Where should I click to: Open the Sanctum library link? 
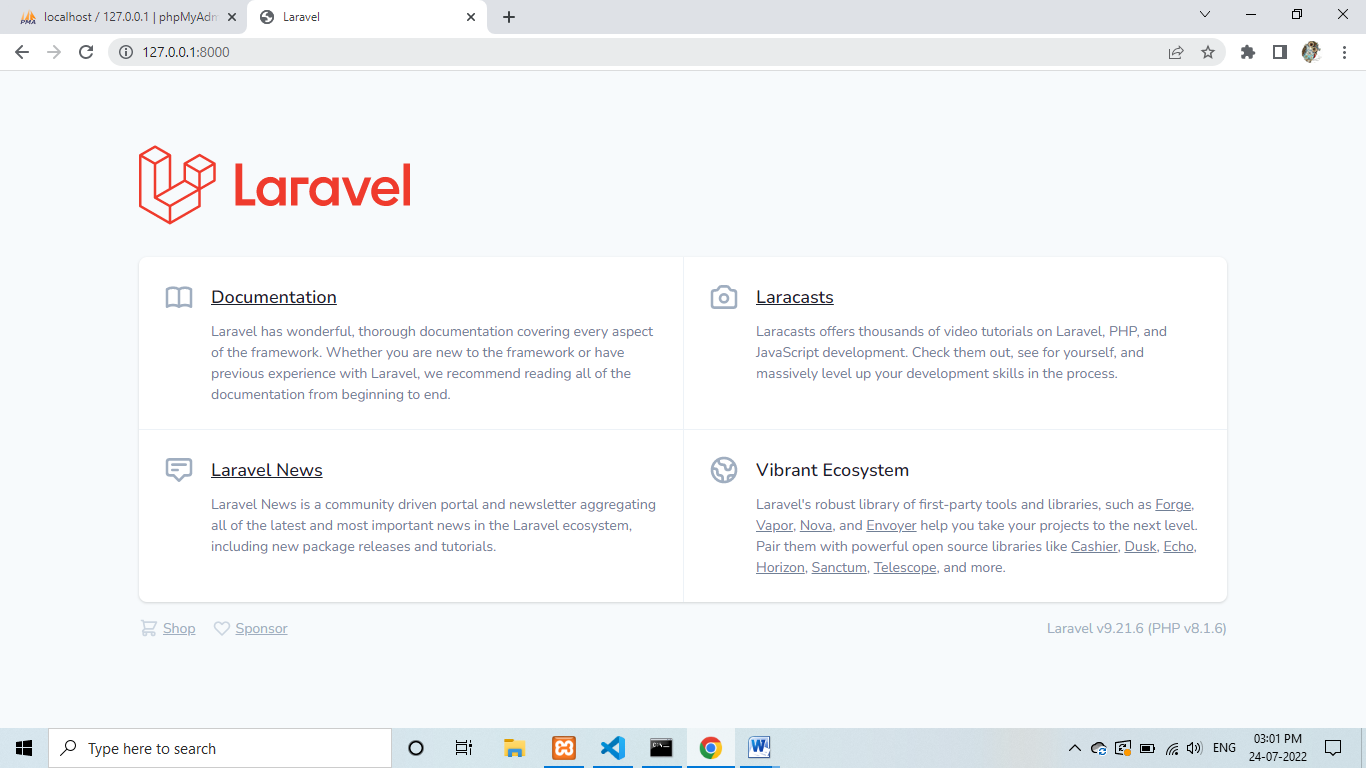pos(839,568)
